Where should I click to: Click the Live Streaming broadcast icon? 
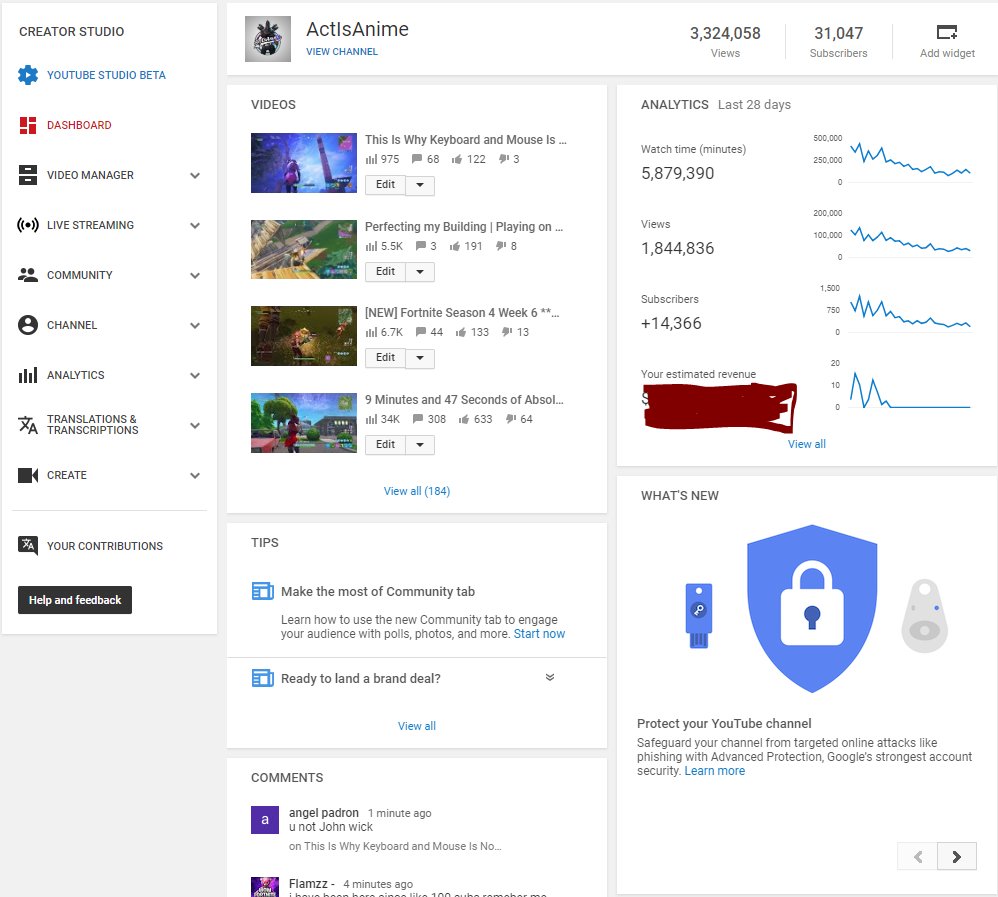[27, 225]
